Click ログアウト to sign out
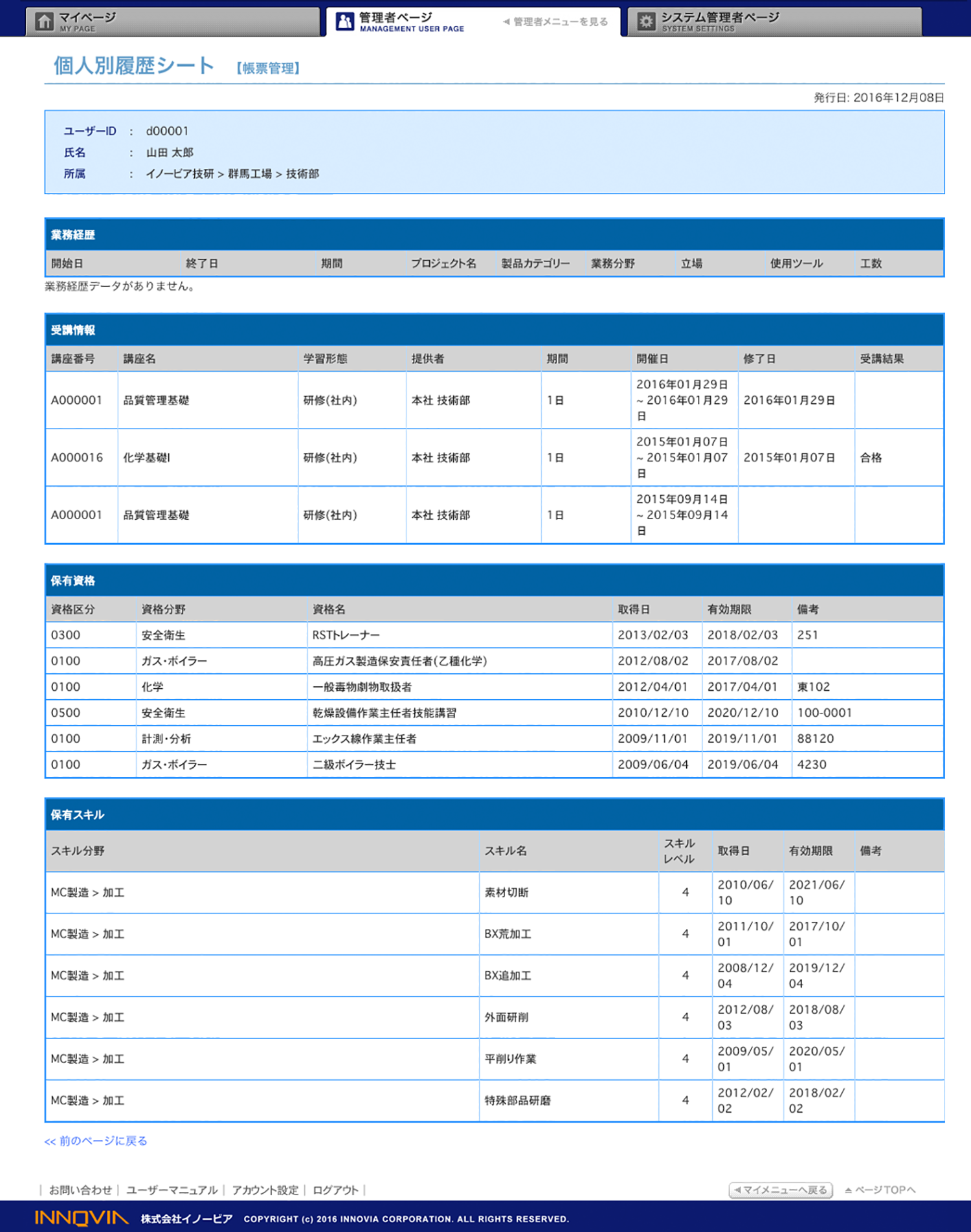 (335, 1190)
